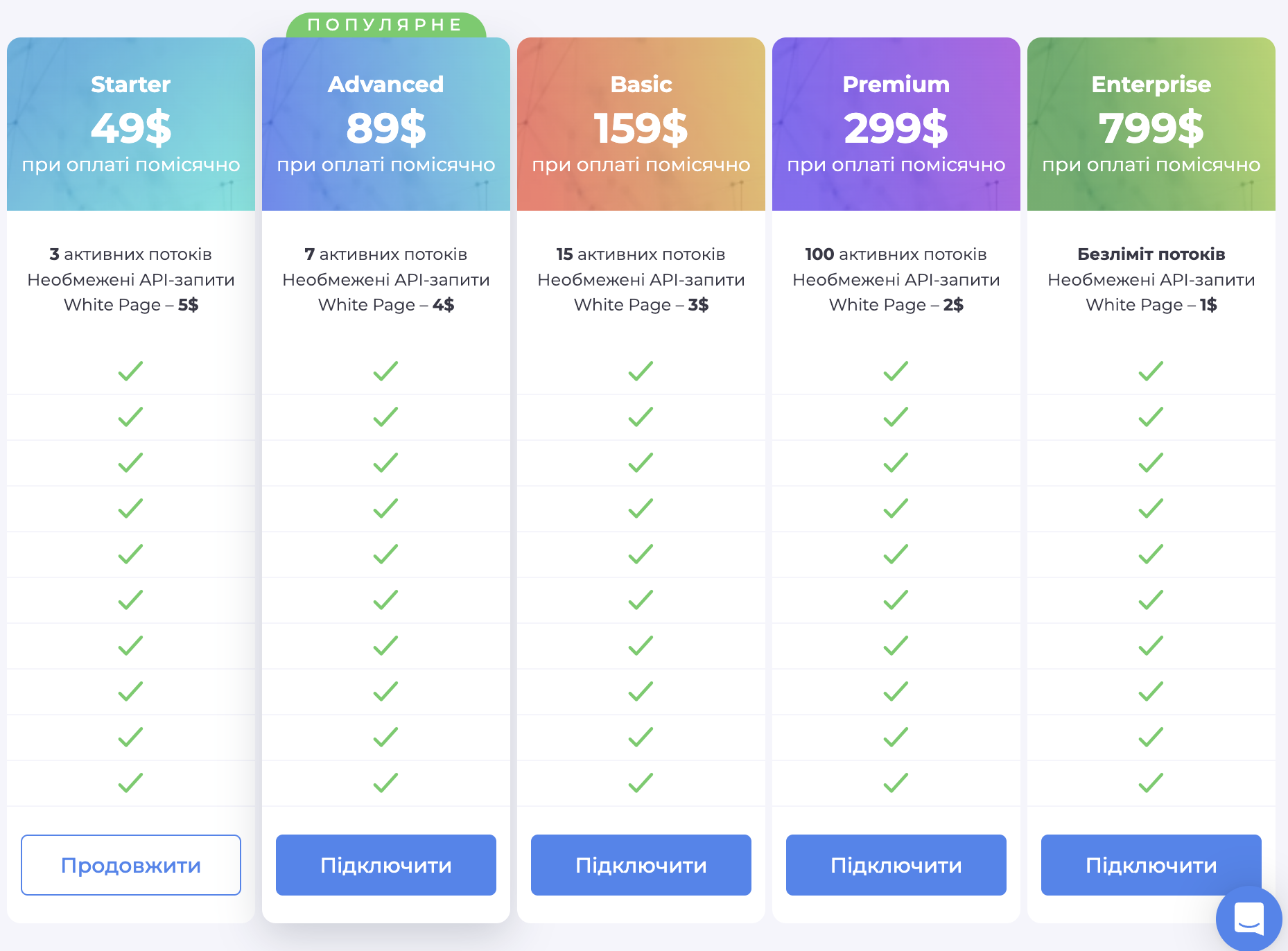The image size is (1288, 951).
Task: Click first checkmark in Basic column
Action: (x=641, y=372)
